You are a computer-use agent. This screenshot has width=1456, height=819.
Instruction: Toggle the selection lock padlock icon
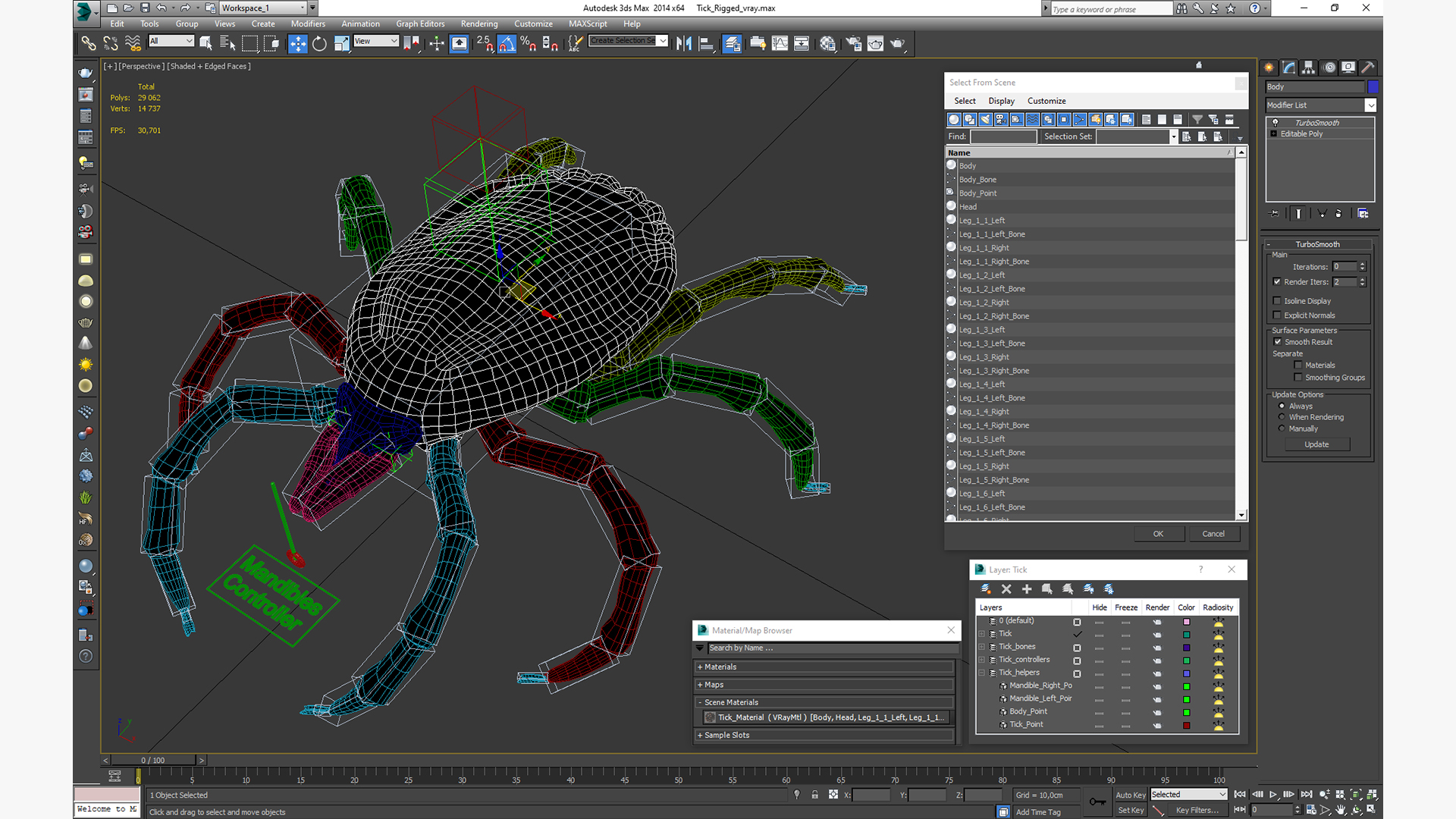tap(814, 795)
